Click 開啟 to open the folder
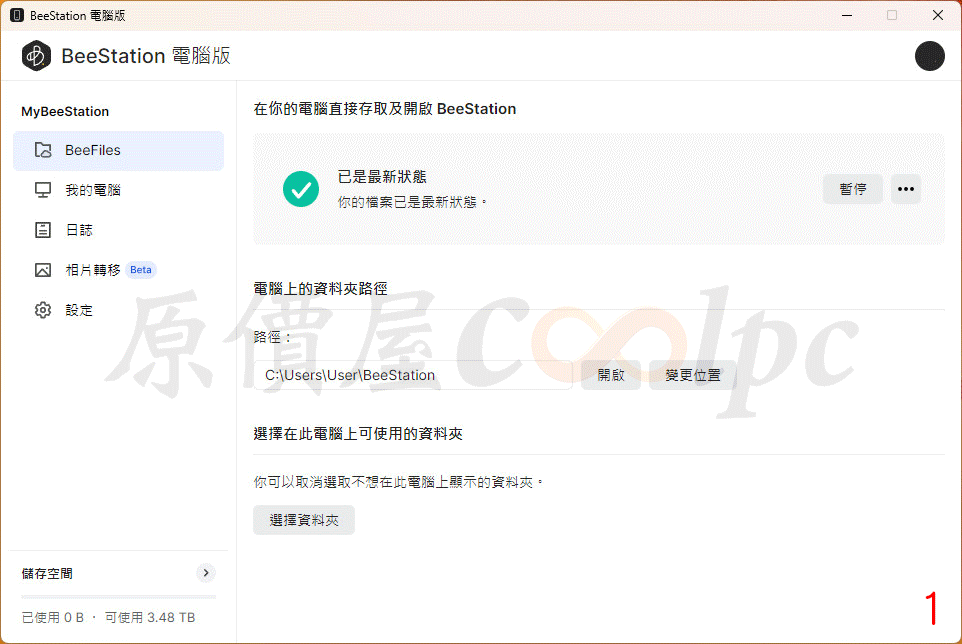 point(611,375)
